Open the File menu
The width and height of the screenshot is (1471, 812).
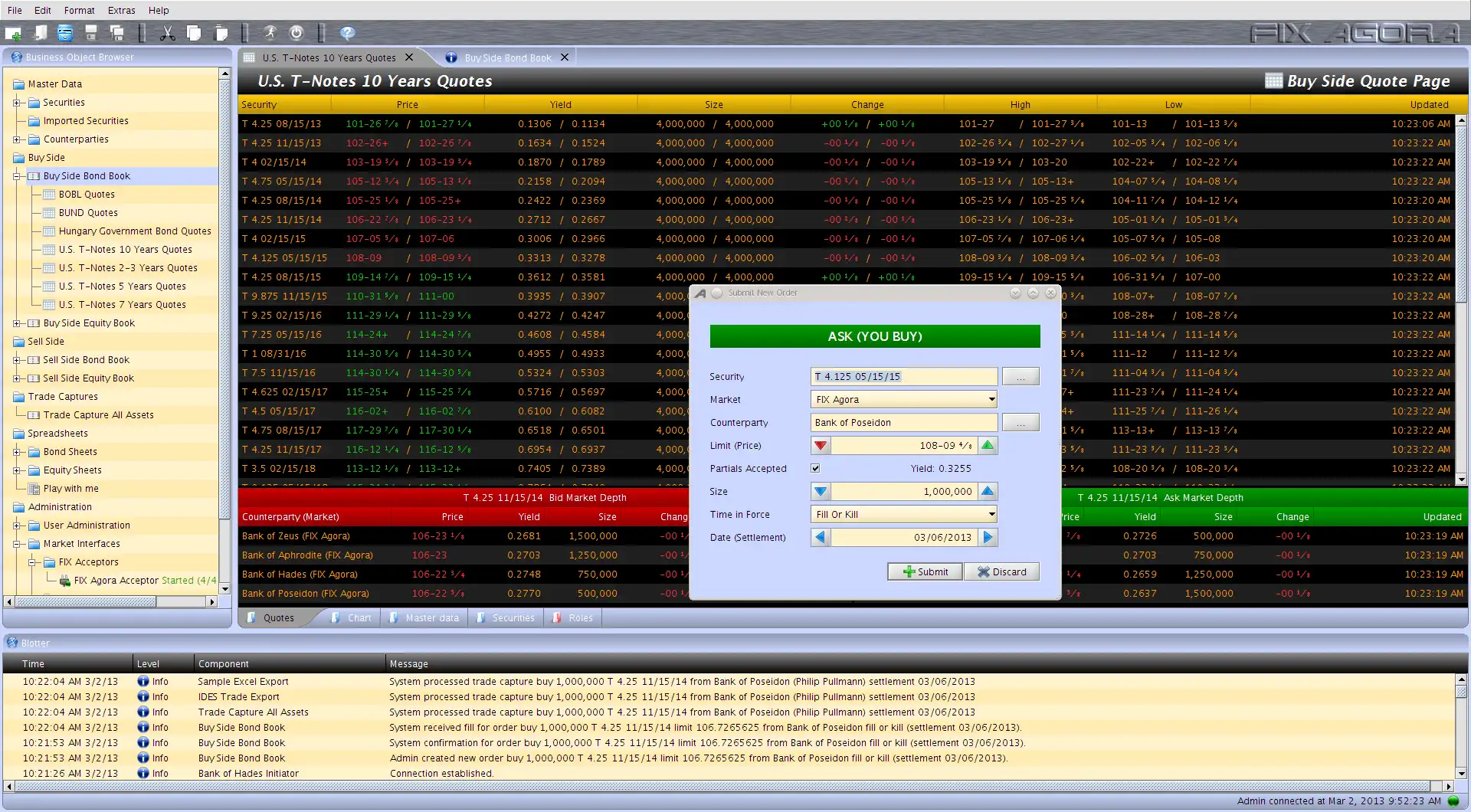pyautogui.click(x=15, y=10)
